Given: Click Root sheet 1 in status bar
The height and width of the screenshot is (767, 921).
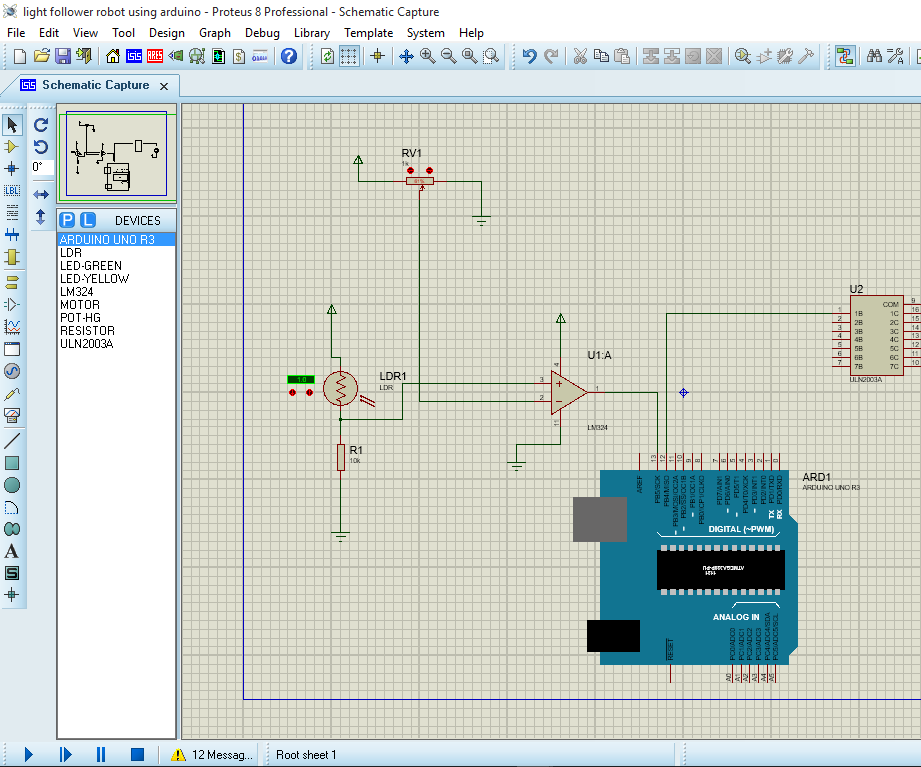Looking at the screenshot, I should click(306, 755).
